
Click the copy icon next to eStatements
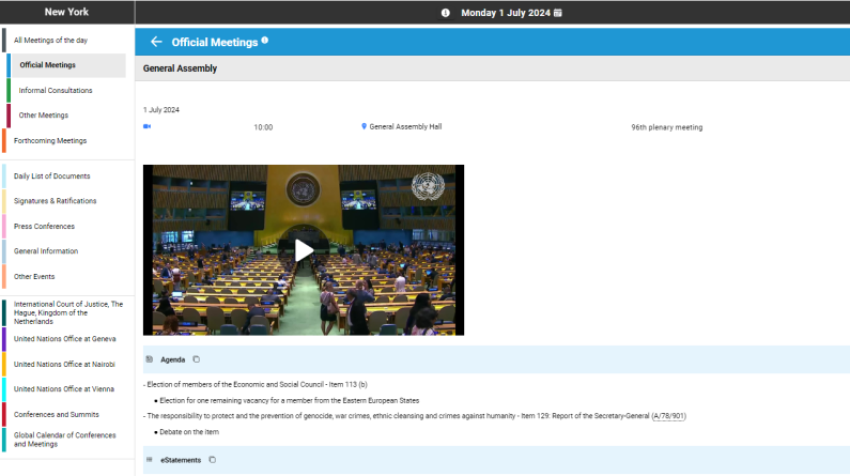(212, 460)
